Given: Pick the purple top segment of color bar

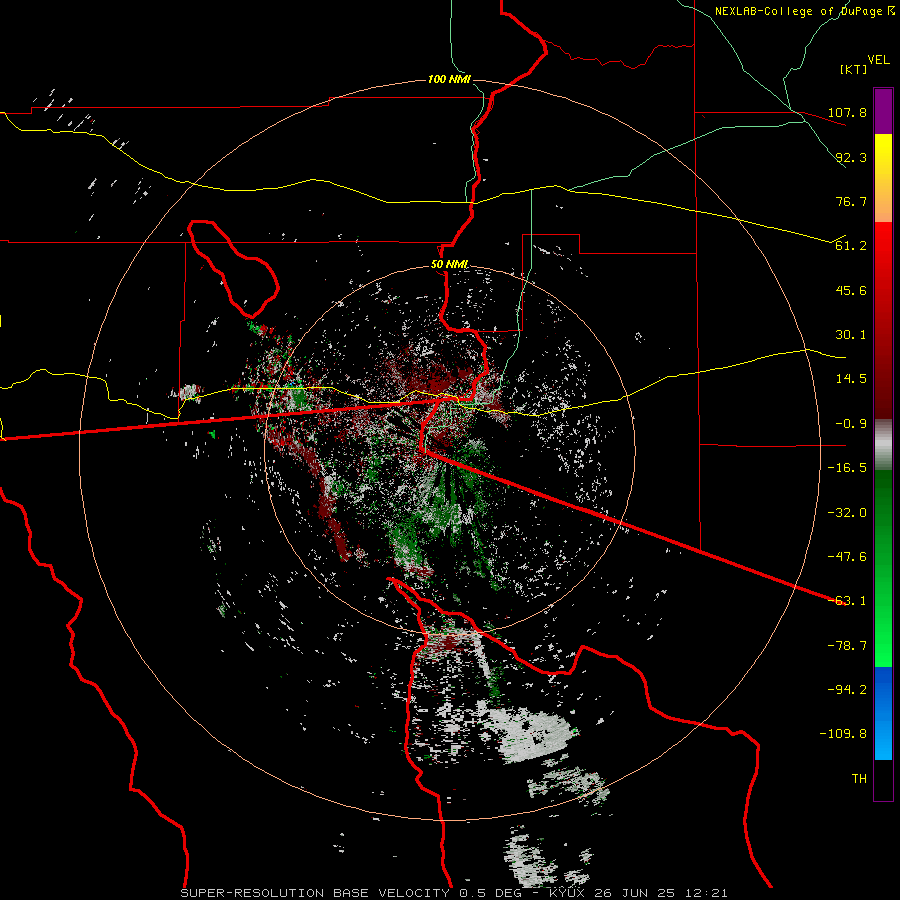Looking at the screenshot, I should tap(883, 112).
